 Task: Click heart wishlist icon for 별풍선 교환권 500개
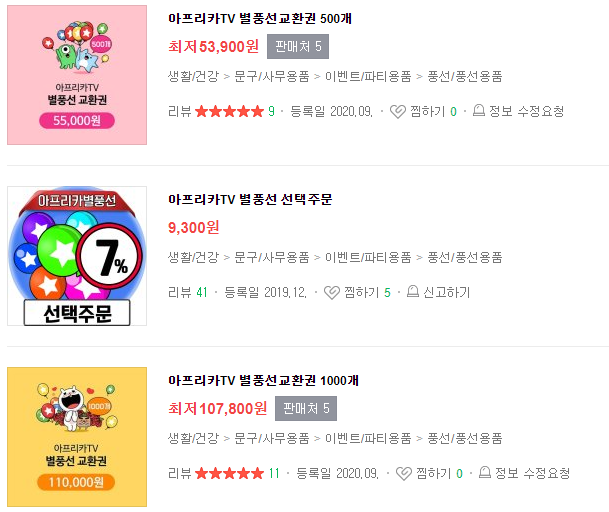(398, 112)
